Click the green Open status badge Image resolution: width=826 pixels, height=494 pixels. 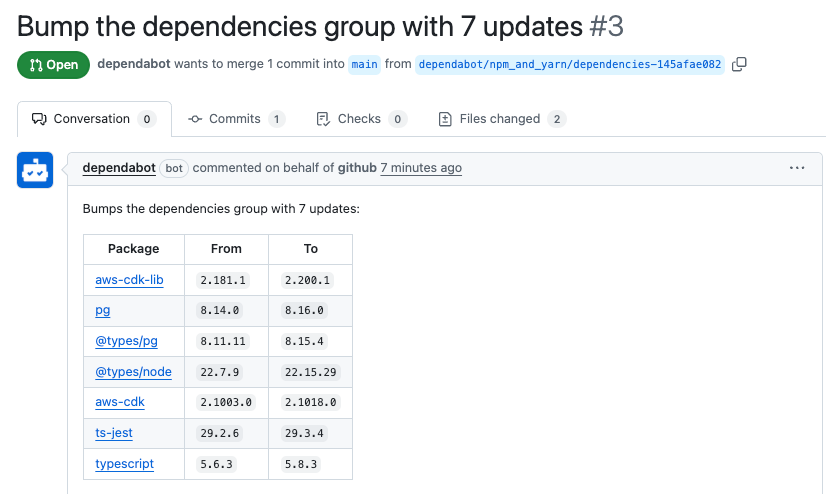point(53,65)
